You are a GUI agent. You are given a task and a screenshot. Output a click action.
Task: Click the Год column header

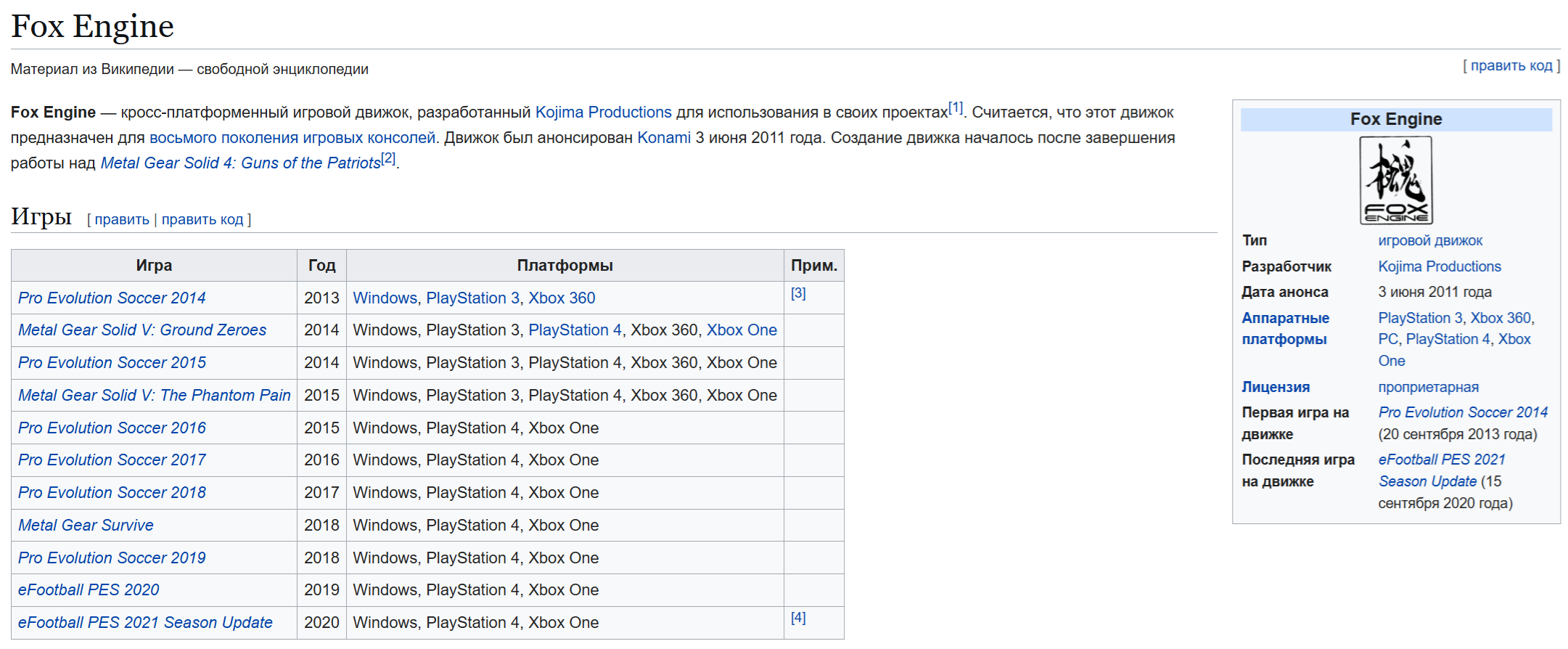(x=321, y=266)
